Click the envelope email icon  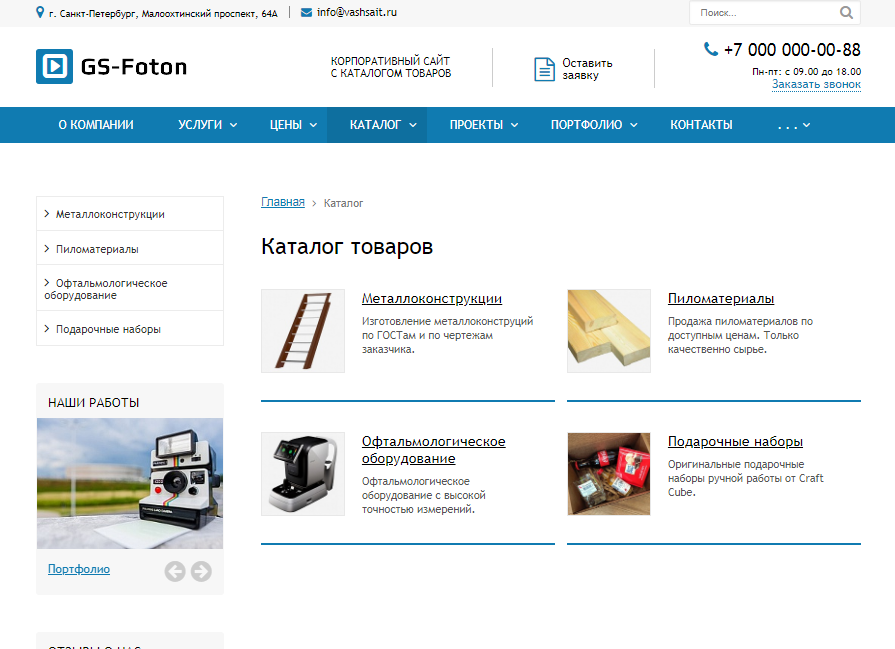point(306,12)
